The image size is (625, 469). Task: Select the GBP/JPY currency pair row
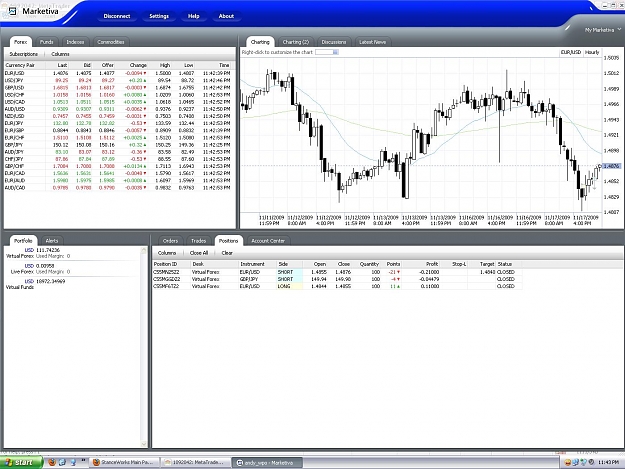(x=118, y=145)
